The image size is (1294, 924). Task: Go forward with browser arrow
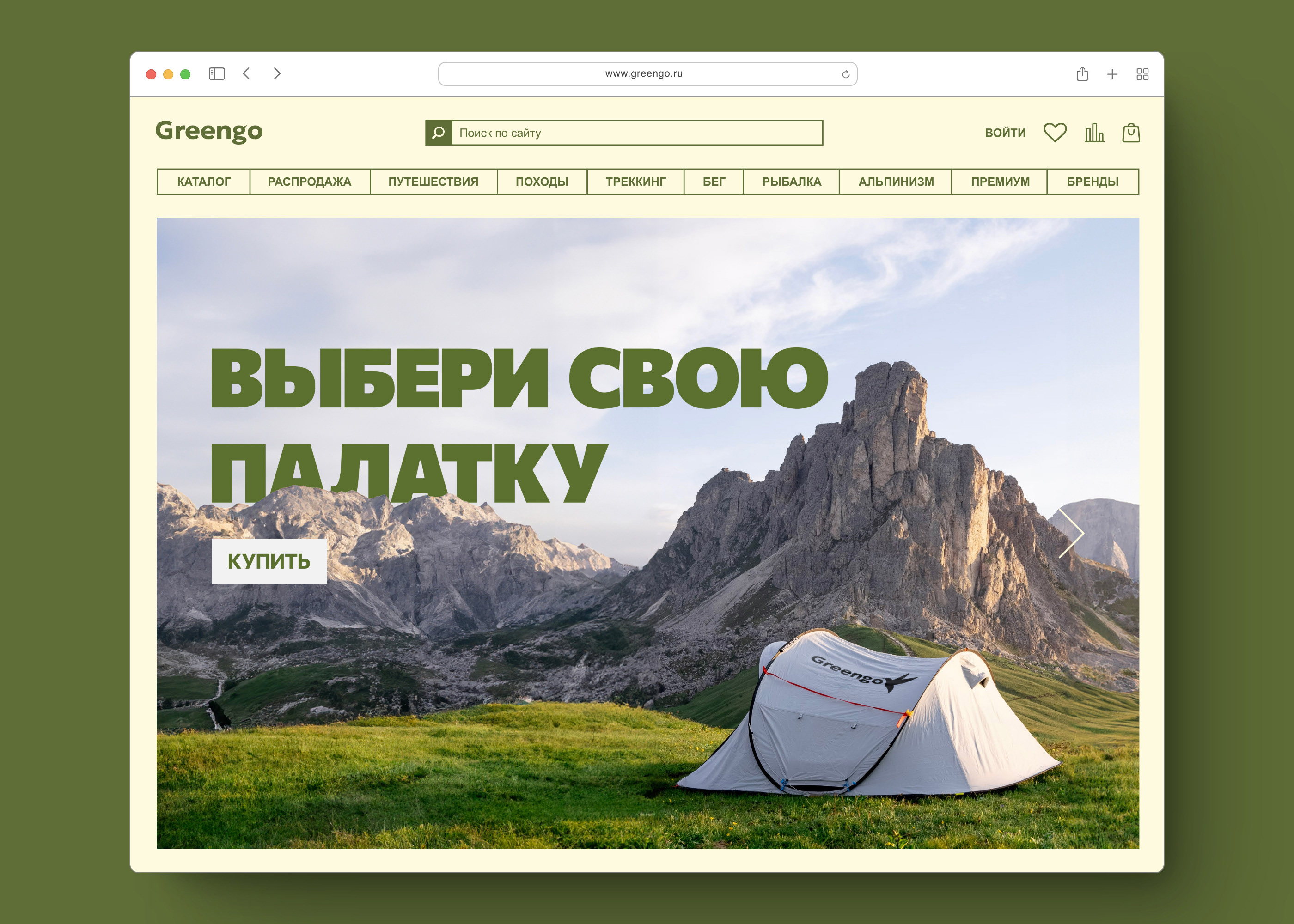pyautogui.click(x=277, y=73)
